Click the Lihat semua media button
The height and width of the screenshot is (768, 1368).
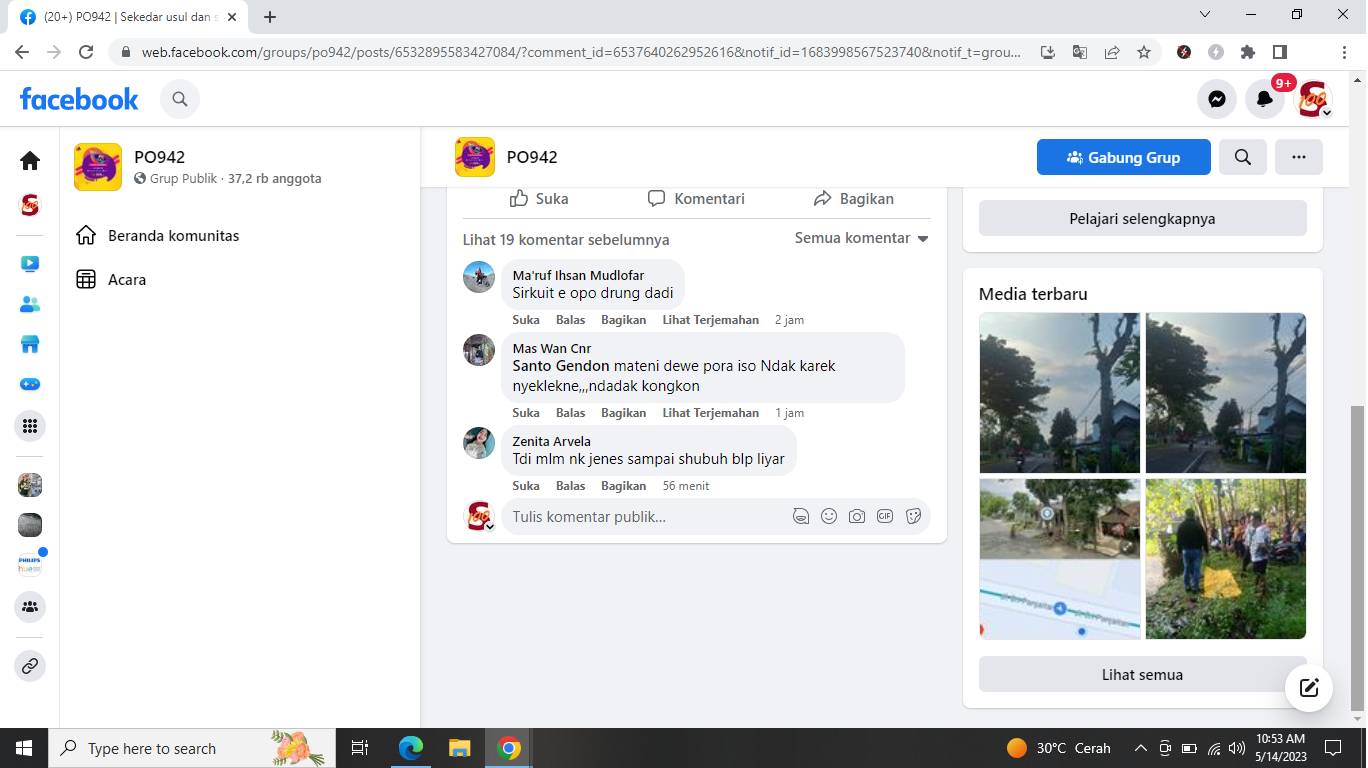1143,674
